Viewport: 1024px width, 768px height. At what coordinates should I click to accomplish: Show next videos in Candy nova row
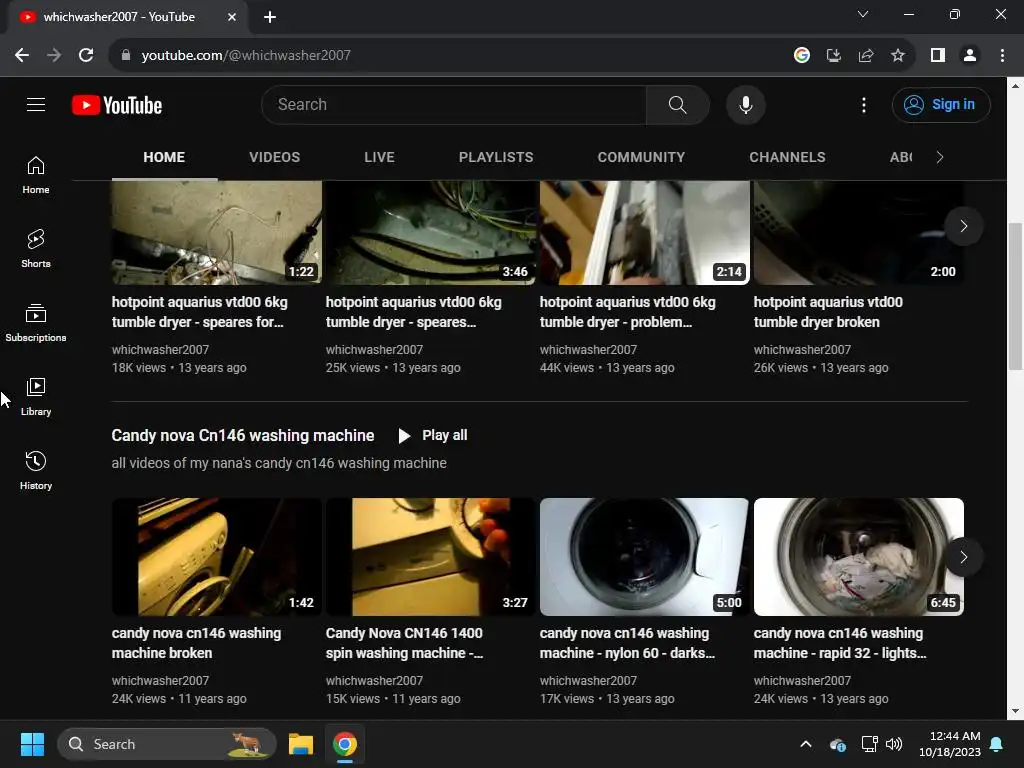(x=963, y=557)
